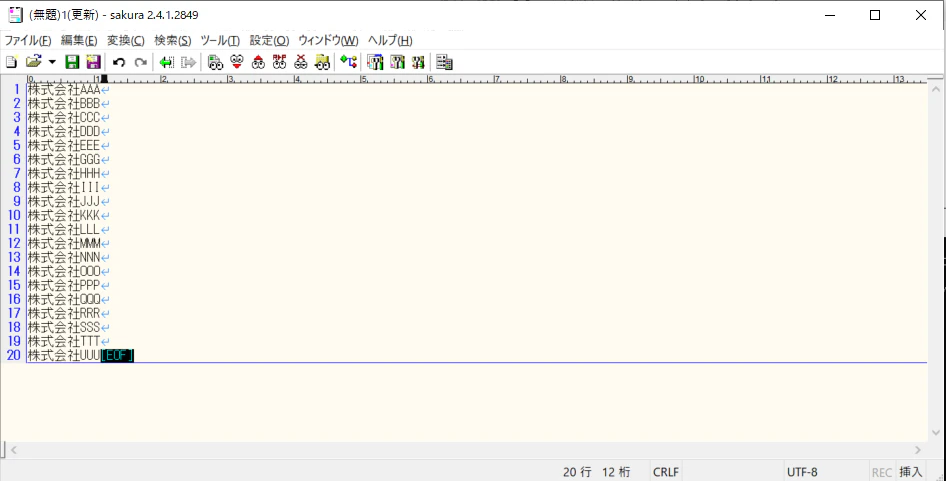The height and width of the screenshot is (481, 946).
Task: Open type settings list icon
Action: tap(375, 62)
